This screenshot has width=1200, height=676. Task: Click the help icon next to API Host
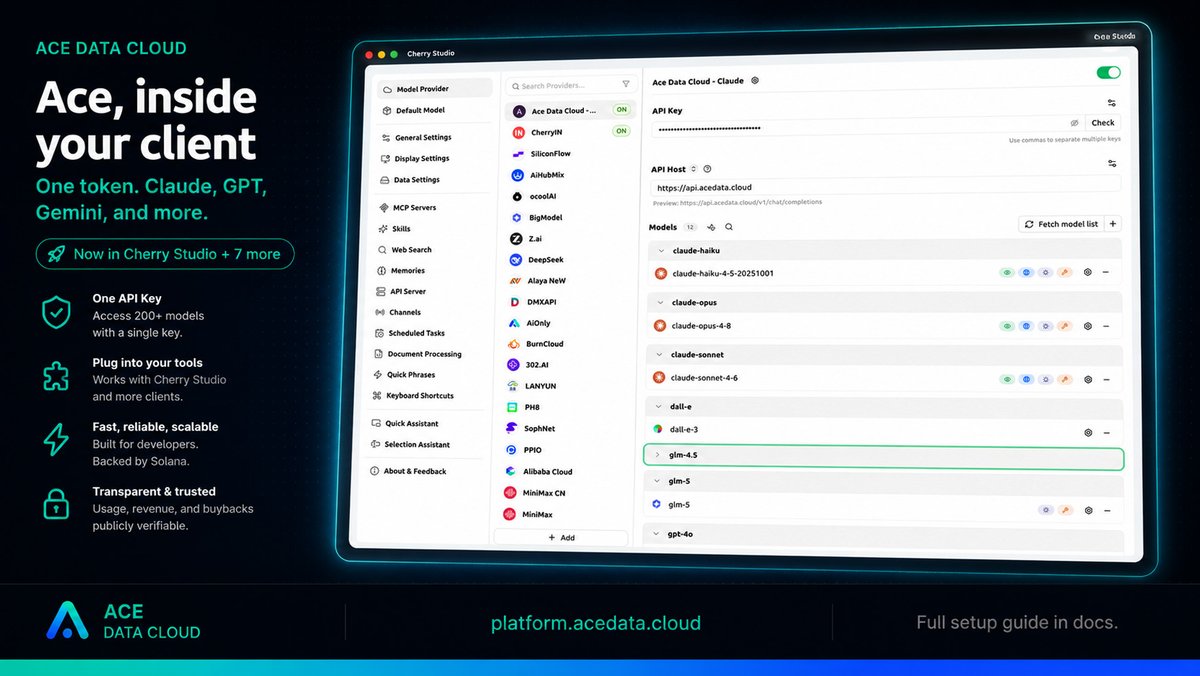(707, 169)
